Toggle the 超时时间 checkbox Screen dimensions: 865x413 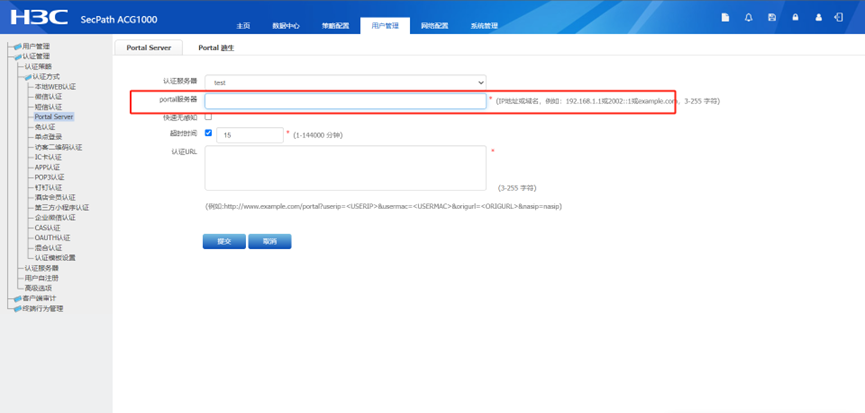click(209, 133)
